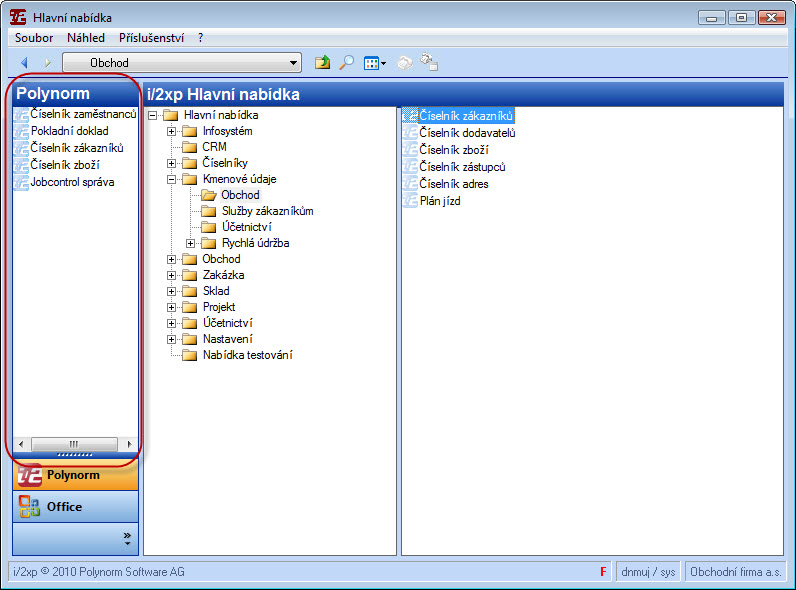The image size is (796, 590).
Task: Click the folder-up toolbar icon
Action: click(322, 62)
